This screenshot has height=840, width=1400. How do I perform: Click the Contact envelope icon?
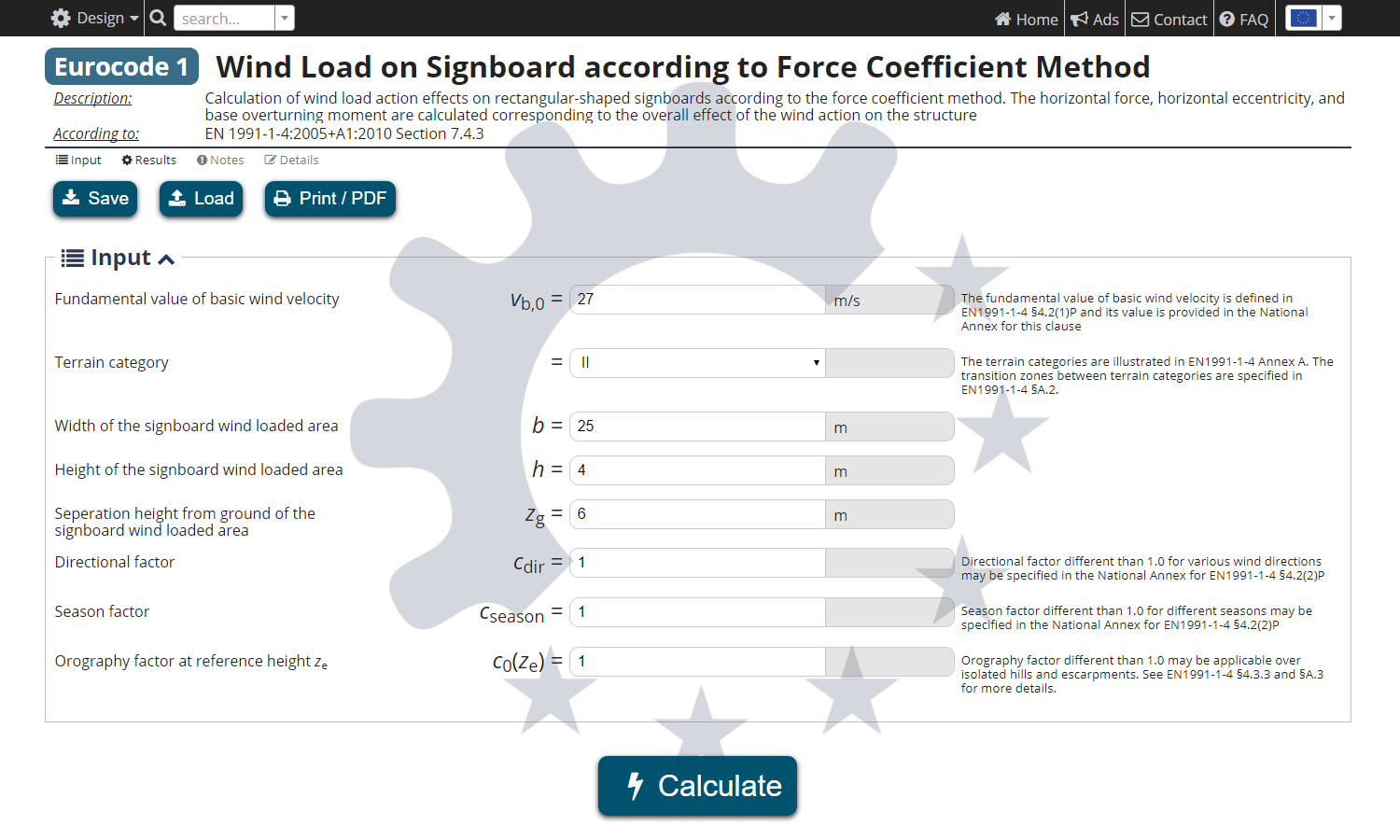tap(1141, 19)
